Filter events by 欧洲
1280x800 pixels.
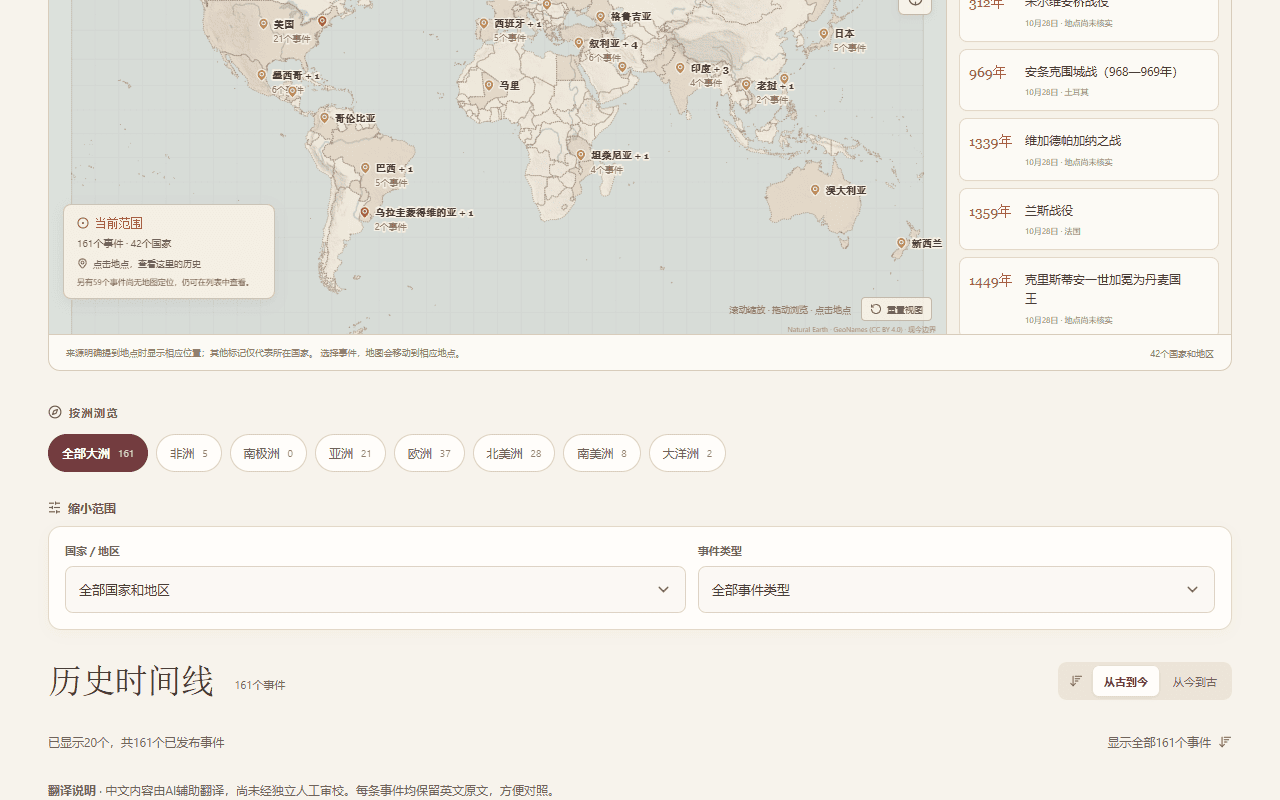coord(429,453)
